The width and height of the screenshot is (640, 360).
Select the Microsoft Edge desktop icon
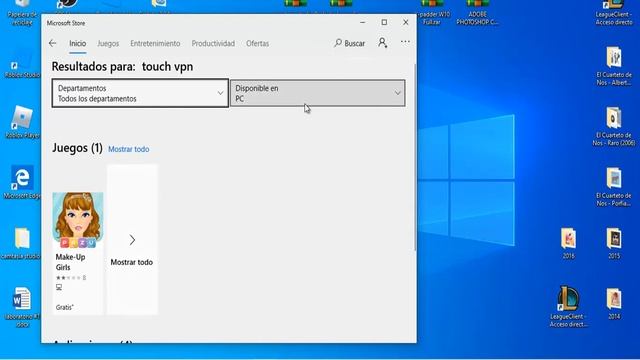click(22, 182)
